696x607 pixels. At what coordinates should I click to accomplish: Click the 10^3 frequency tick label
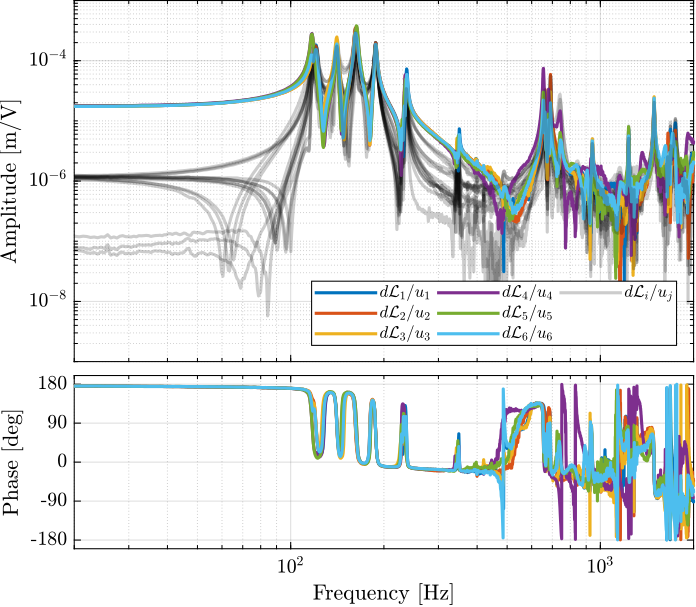click(600, 564)
